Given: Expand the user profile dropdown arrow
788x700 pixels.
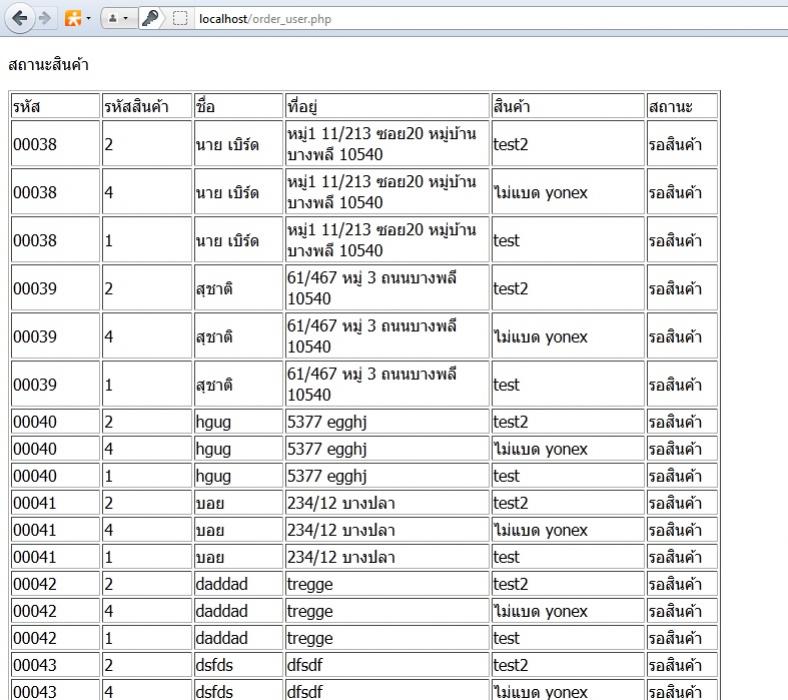Looking at the screenshot, I should [126, 19].
